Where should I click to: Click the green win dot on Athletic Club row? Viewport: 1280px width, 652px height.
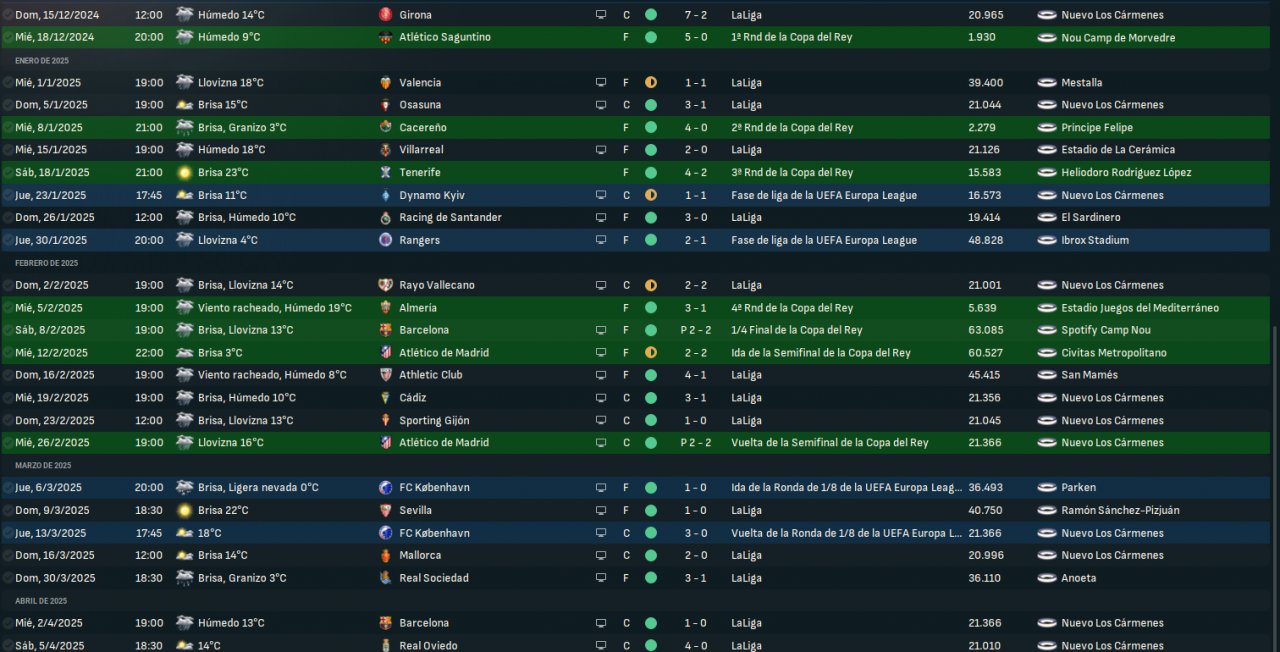click(651, 375)
